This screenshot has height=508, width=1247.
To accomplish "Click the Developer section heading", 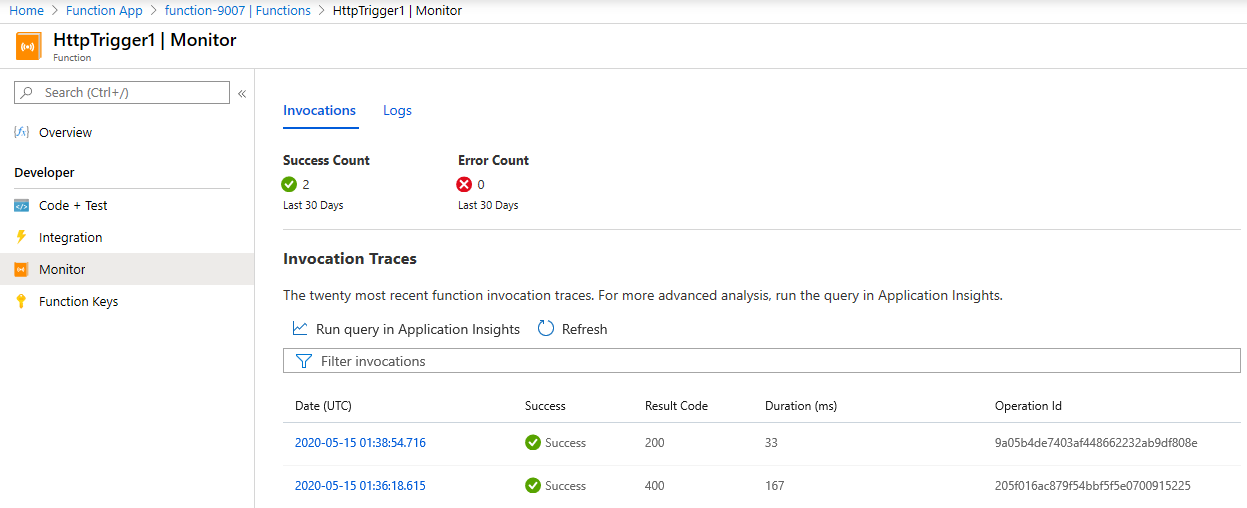I will 44,173.
